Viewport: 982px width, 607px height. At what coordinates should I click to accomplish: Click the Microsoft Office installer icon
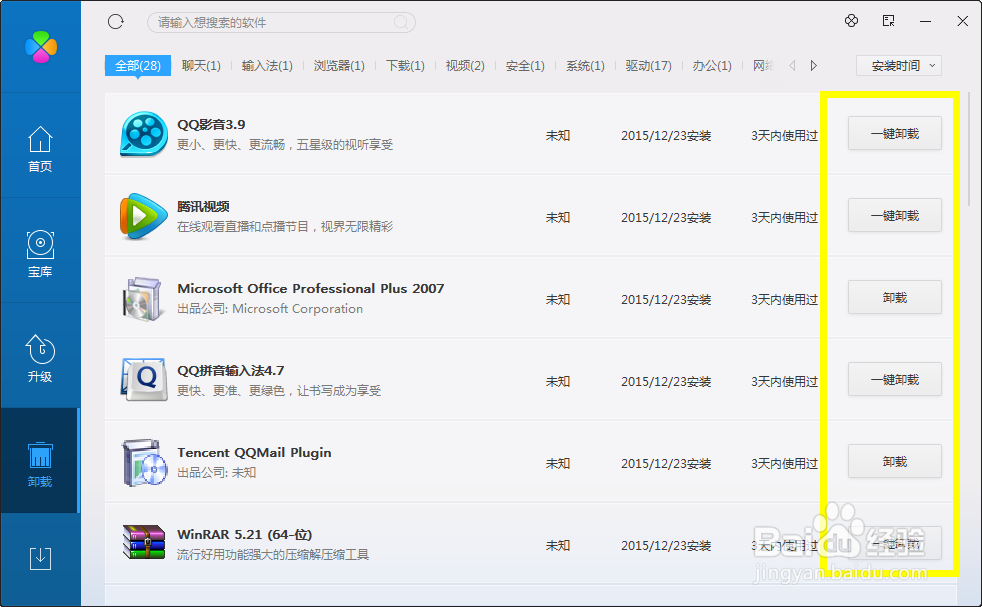143,299
